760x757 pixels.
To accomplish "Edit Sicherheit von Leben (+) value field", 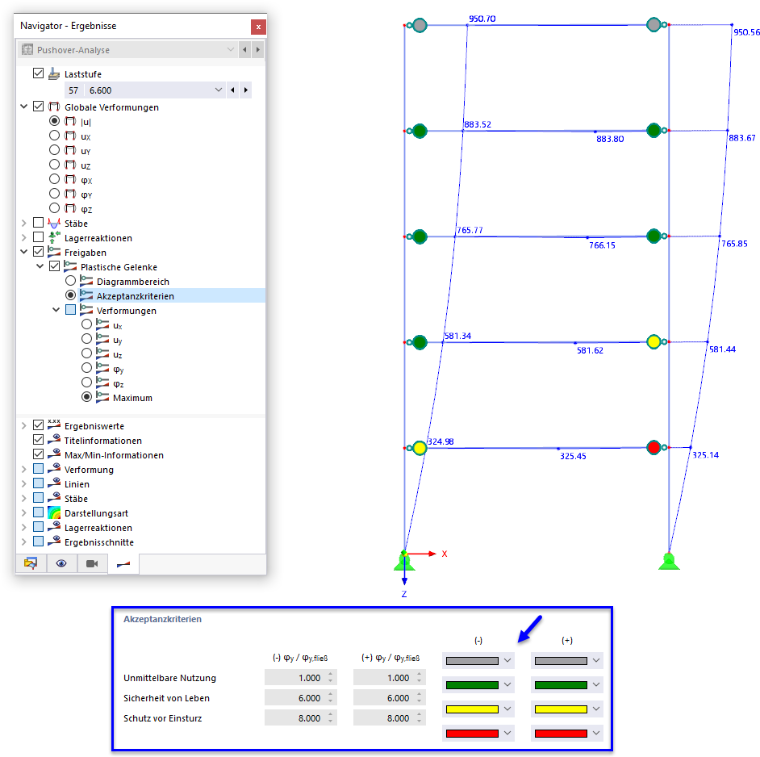I will (389, 698).
